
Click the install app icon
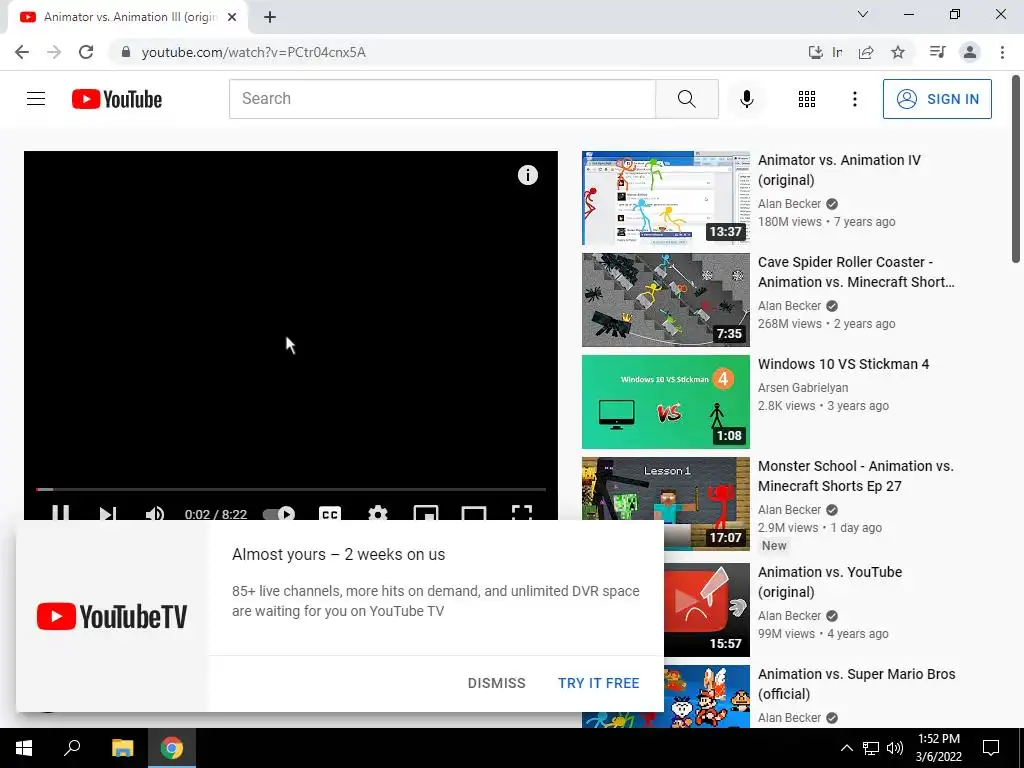pyautogui.click(x=814, y=52)
